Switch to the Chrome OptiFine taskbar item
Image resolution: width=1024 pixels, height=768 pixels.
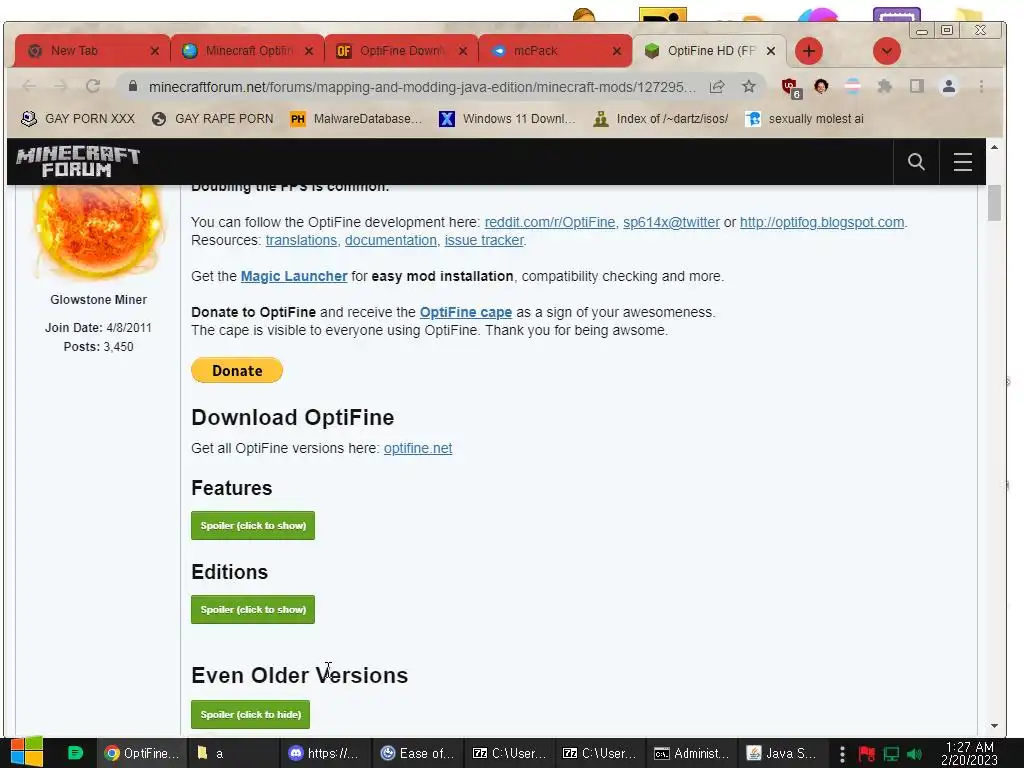point(142,753)
